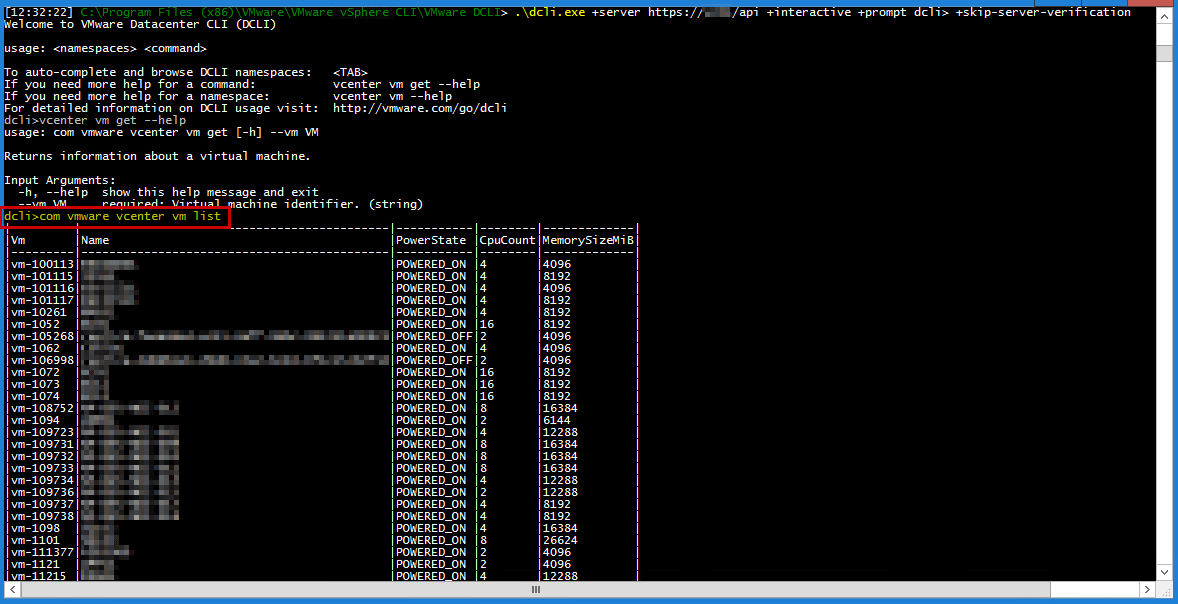
Task: Select the vm-108752 identifier
Action: click(42, 409)
